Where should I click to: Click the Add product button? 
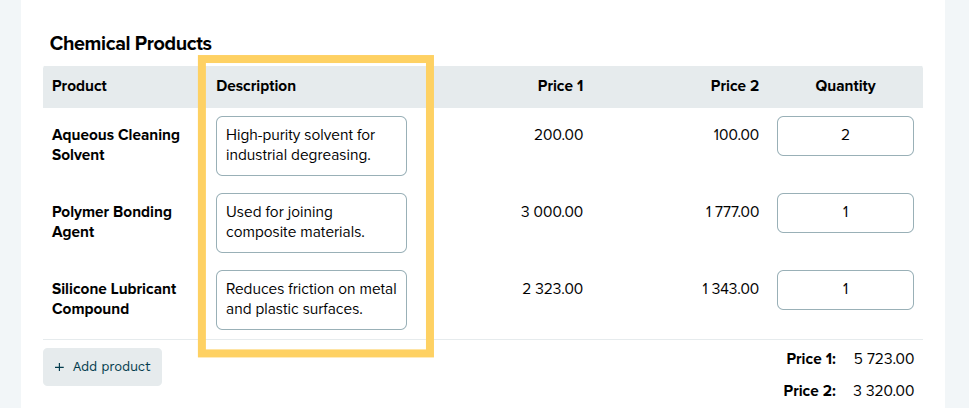coord(102,367)
